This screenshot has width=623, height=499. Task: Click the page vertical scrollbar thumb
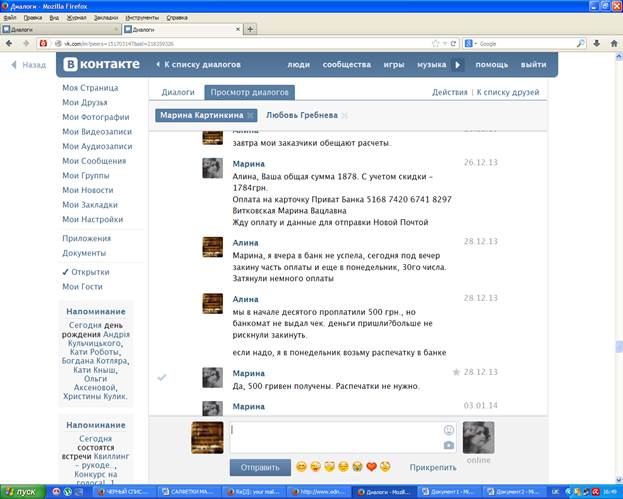[619, 346]
